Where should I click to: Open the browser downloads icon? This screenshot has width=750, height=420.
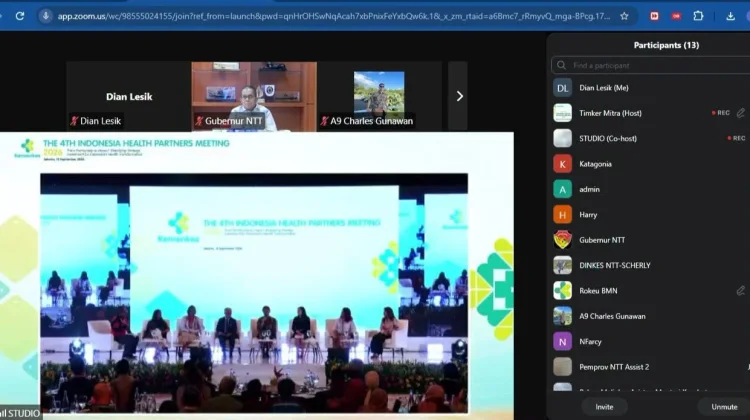point(730,16)
